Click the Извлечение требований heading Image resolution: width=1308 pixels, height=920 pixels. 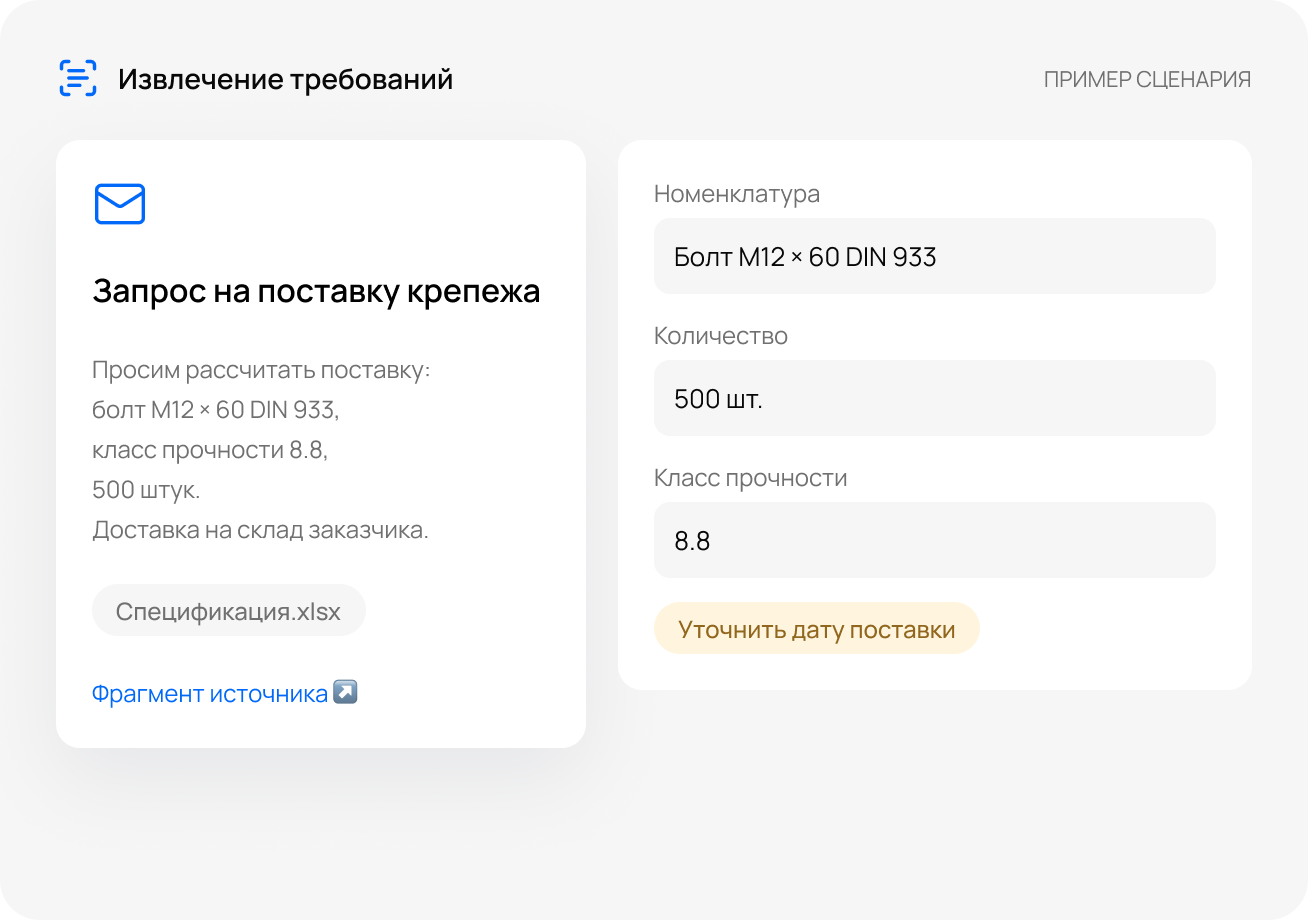pos(286,79)
